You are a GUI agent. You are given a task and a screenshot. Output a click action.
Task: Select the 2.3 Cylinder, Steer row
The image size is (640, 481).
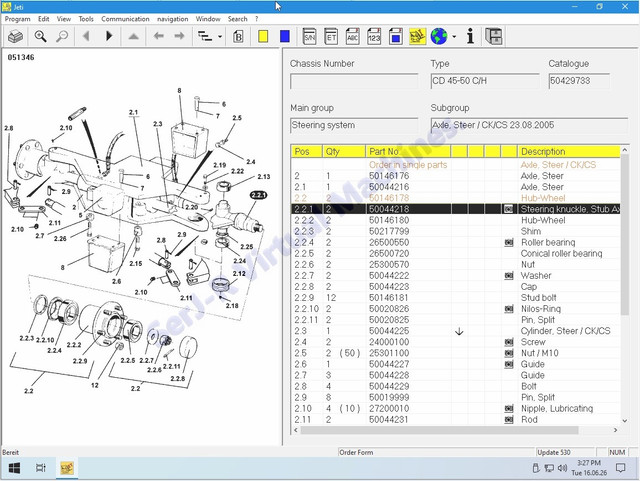(456, 331)
